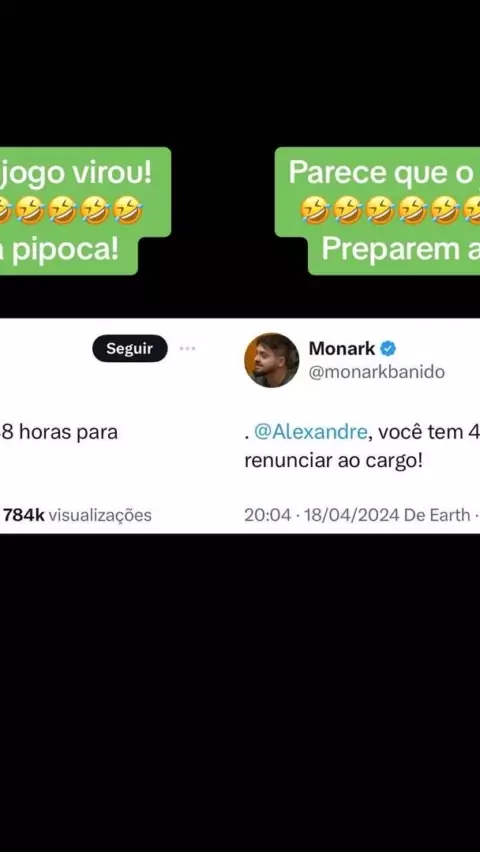Screen dimensions: 480x852
Task: Open Monark's profile avatar photo
Action: click(x=271, y=360)
